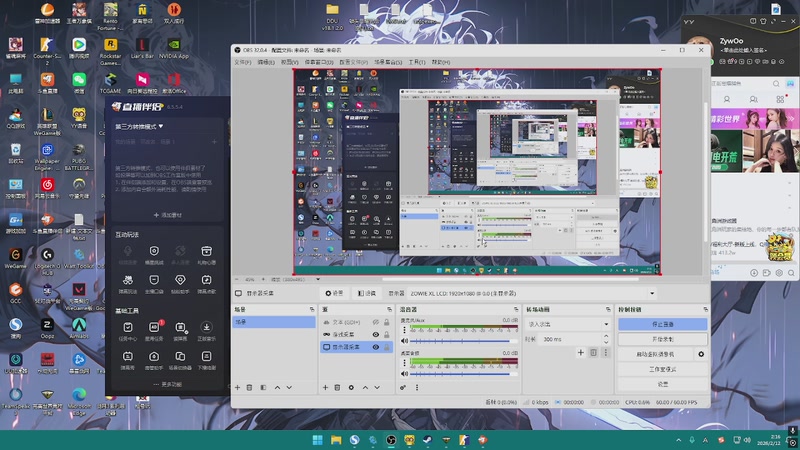Toggle visibility of the 显示器采集 source

pyautogui.click(x=376, y=347)
